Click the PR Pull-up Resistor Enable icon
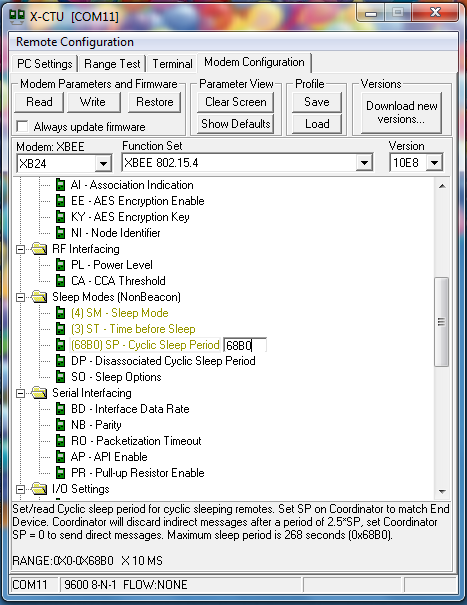The image size is (467, 605). pyautogui.click(x=60, y=473)
